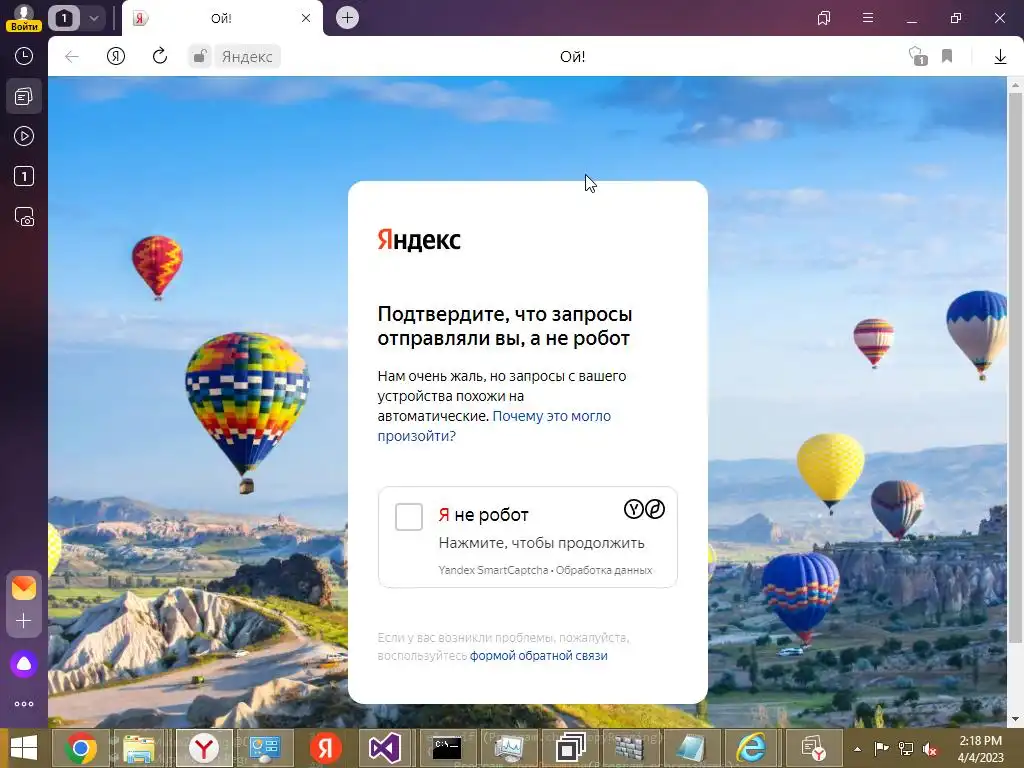Open File Explorer from taskbar
Screen dimensions: 1024x768
[x=139, y=748]
